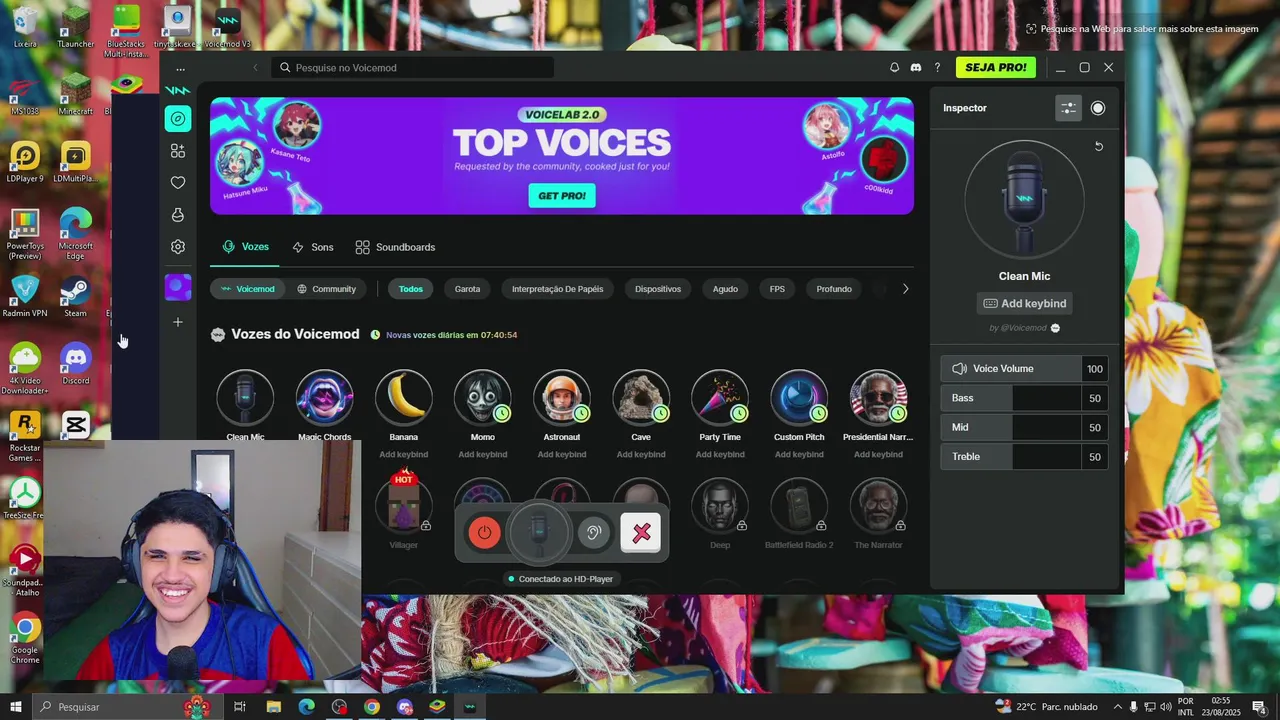Viewport: 1280px width, 720px height.
Task: Filter voices by Profundo
Action: click(834, 289)
